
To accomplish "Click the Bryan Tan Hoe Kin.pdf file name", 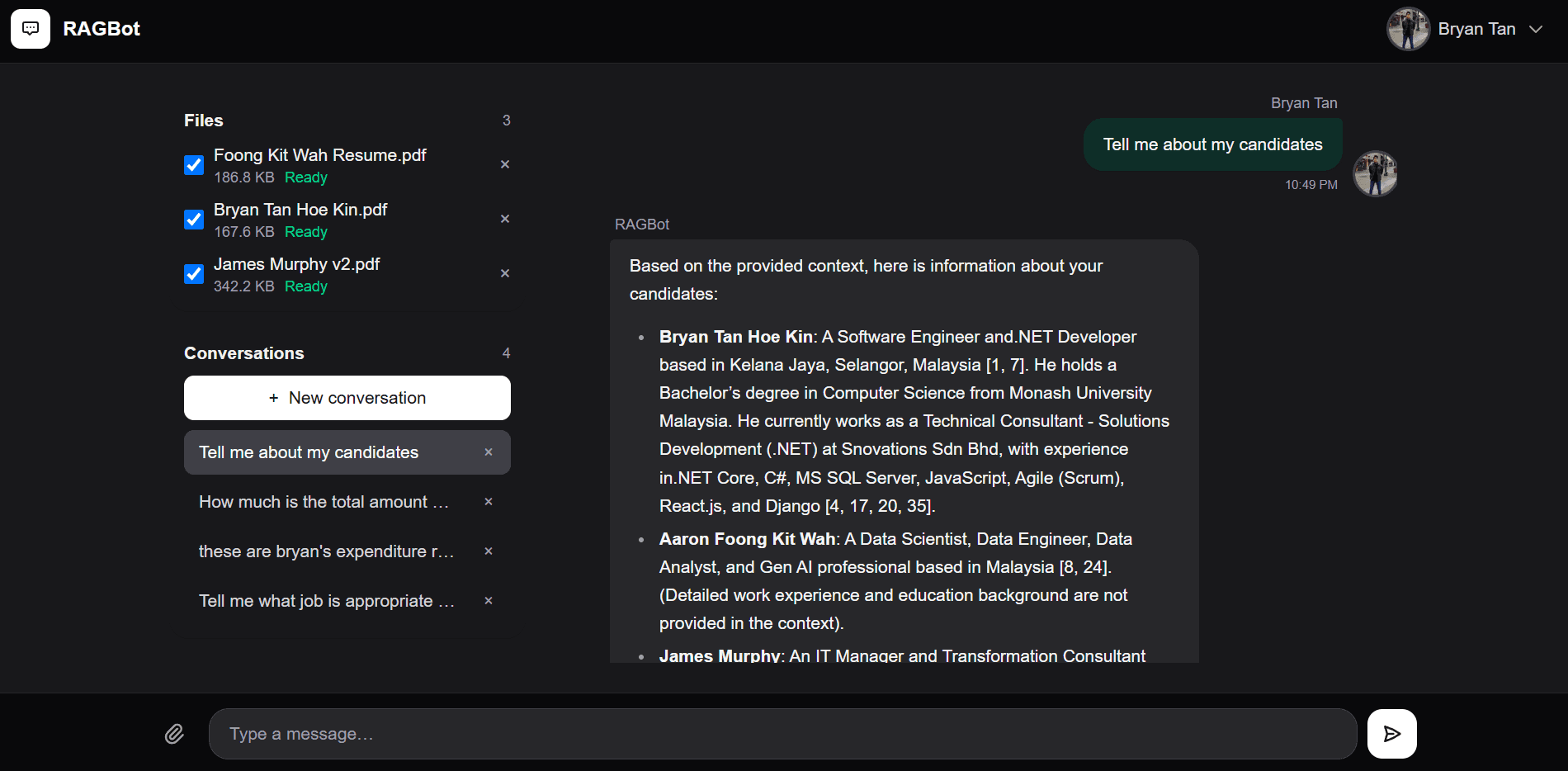I will pos(300,210).
